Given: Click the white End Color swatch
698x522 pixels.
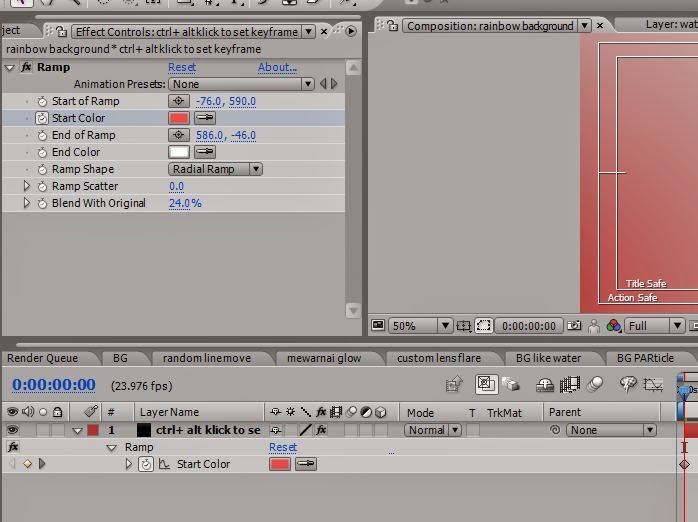Looking at the screenshot, I should (178, 152).
